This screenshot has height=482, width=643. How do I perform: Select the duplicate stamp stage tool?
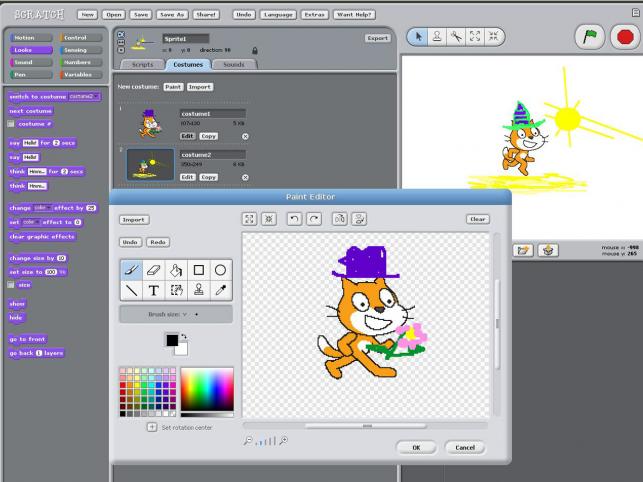[x=437, y=37]
